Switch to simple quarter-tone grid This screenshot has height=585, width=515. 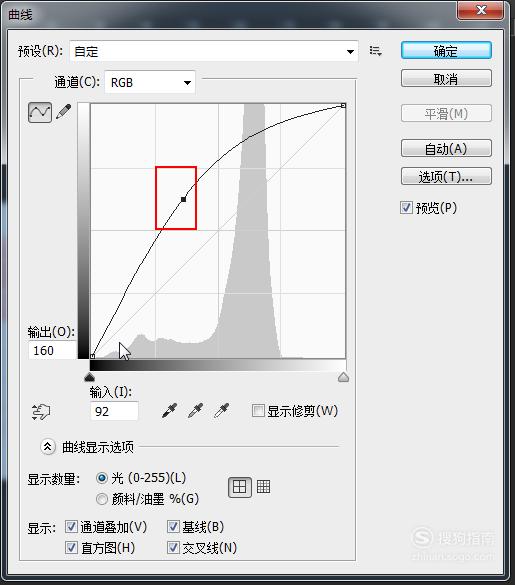(x=240, y=487)
